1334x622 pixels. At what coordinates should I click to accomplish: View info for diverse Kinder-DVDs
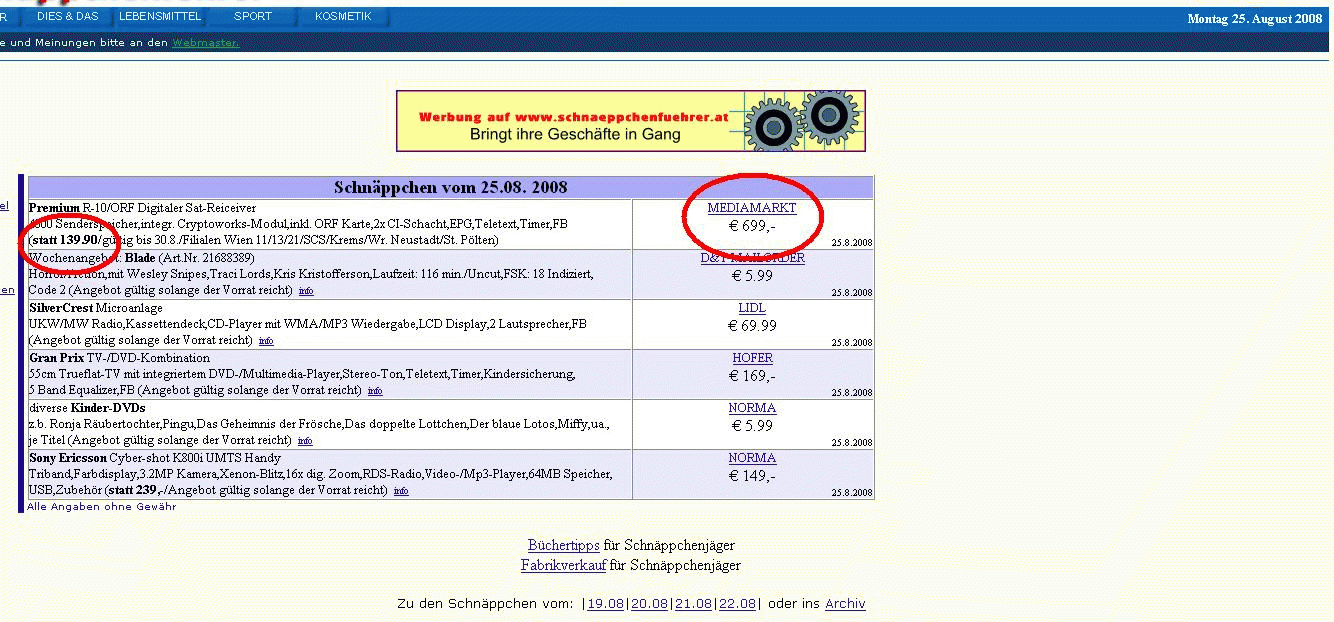point(305,442)
